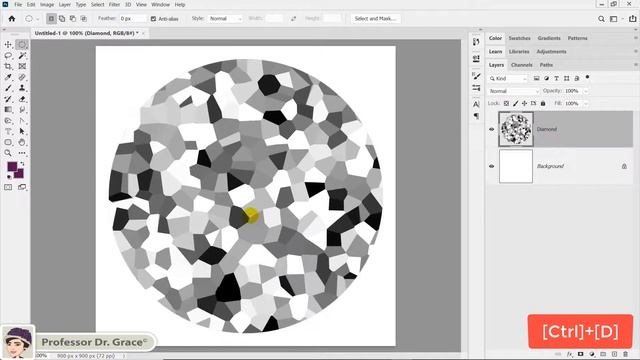The height and width of the screenshot is (360, 640).
Task: Select the Frame tool
Action: click(22, 66)
